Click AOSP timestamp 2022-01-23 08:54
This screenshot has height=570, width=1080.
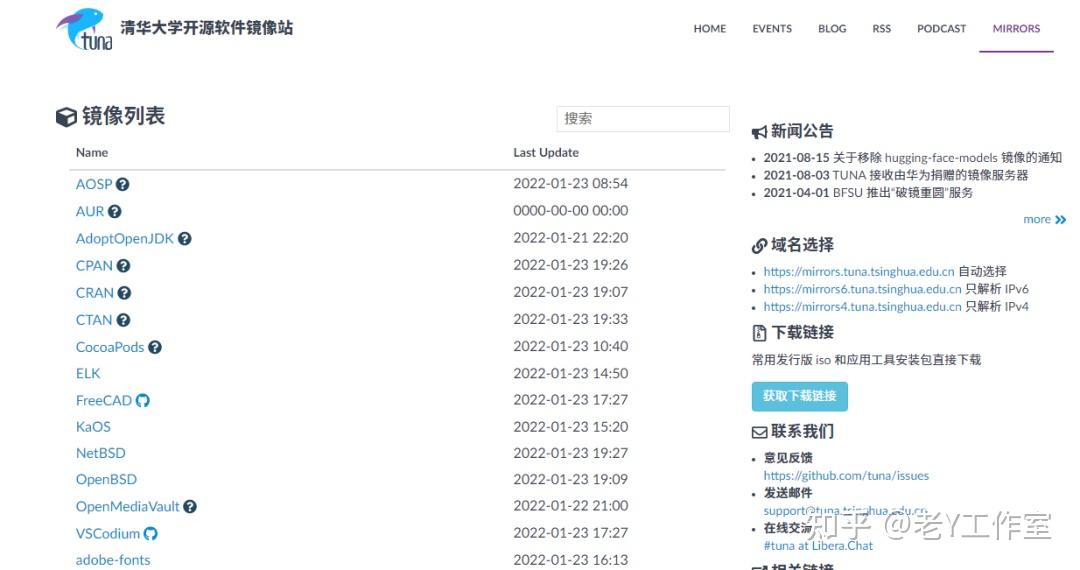pos(570,184)
